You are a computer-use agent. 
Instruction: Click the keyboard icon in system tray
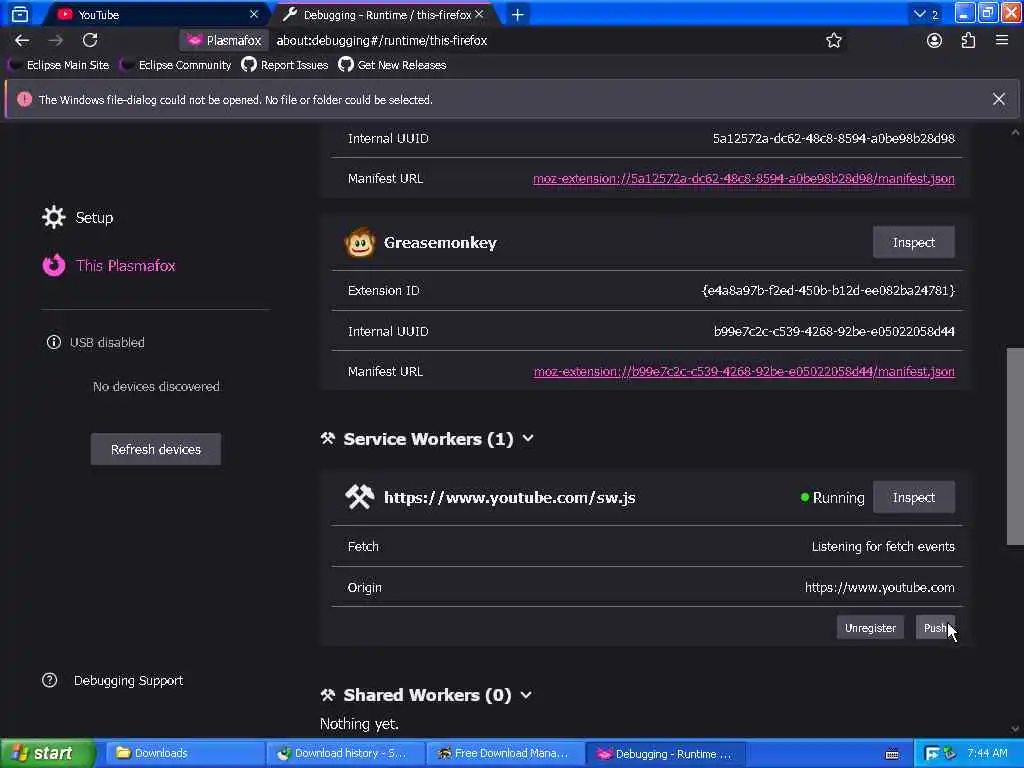891,754
